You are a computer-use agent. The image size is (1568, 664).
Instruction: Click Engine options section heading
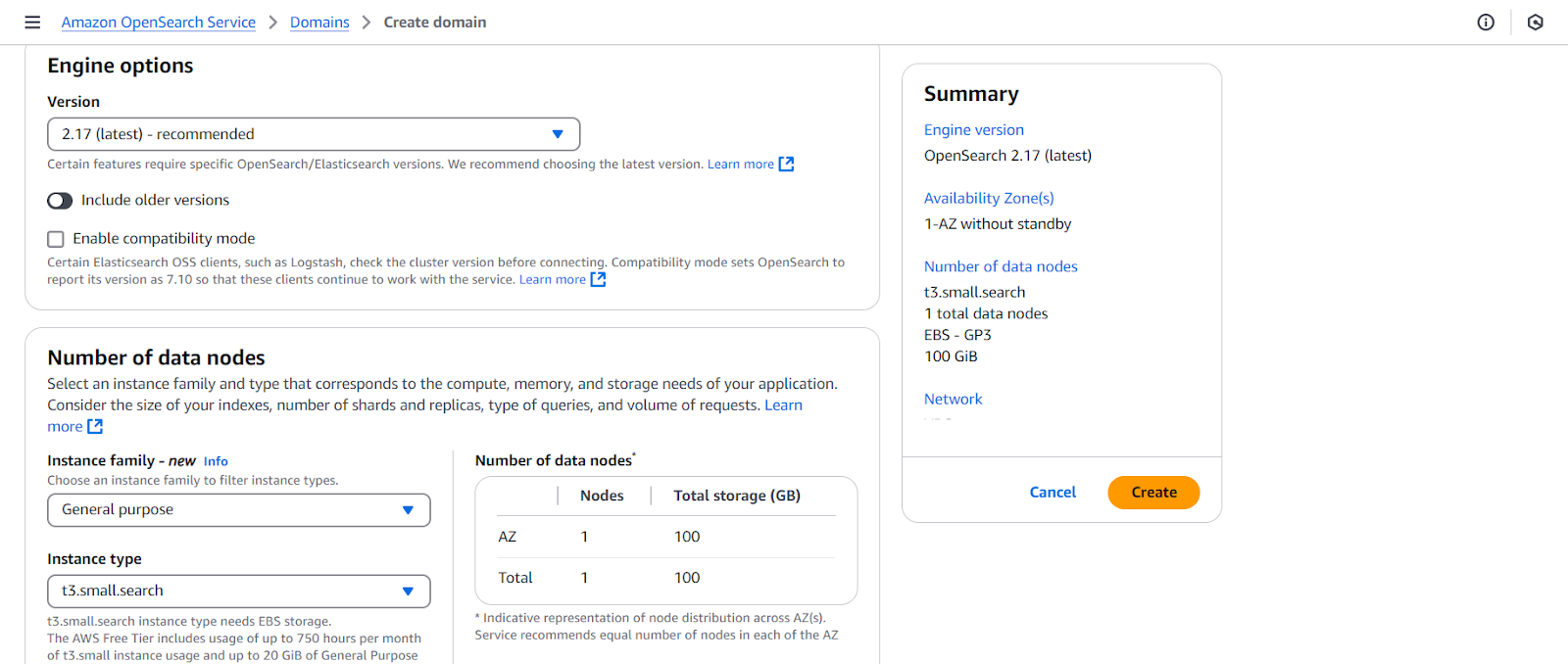coord(121,66)
